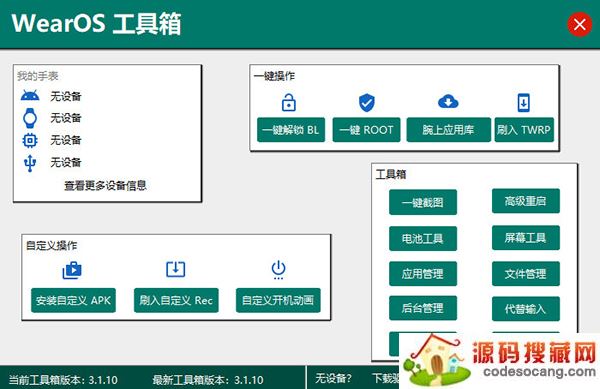The width and height of the screenshot is (600, 389).
Task: Click the flash recovery download icon
Action: click(176, 269)
